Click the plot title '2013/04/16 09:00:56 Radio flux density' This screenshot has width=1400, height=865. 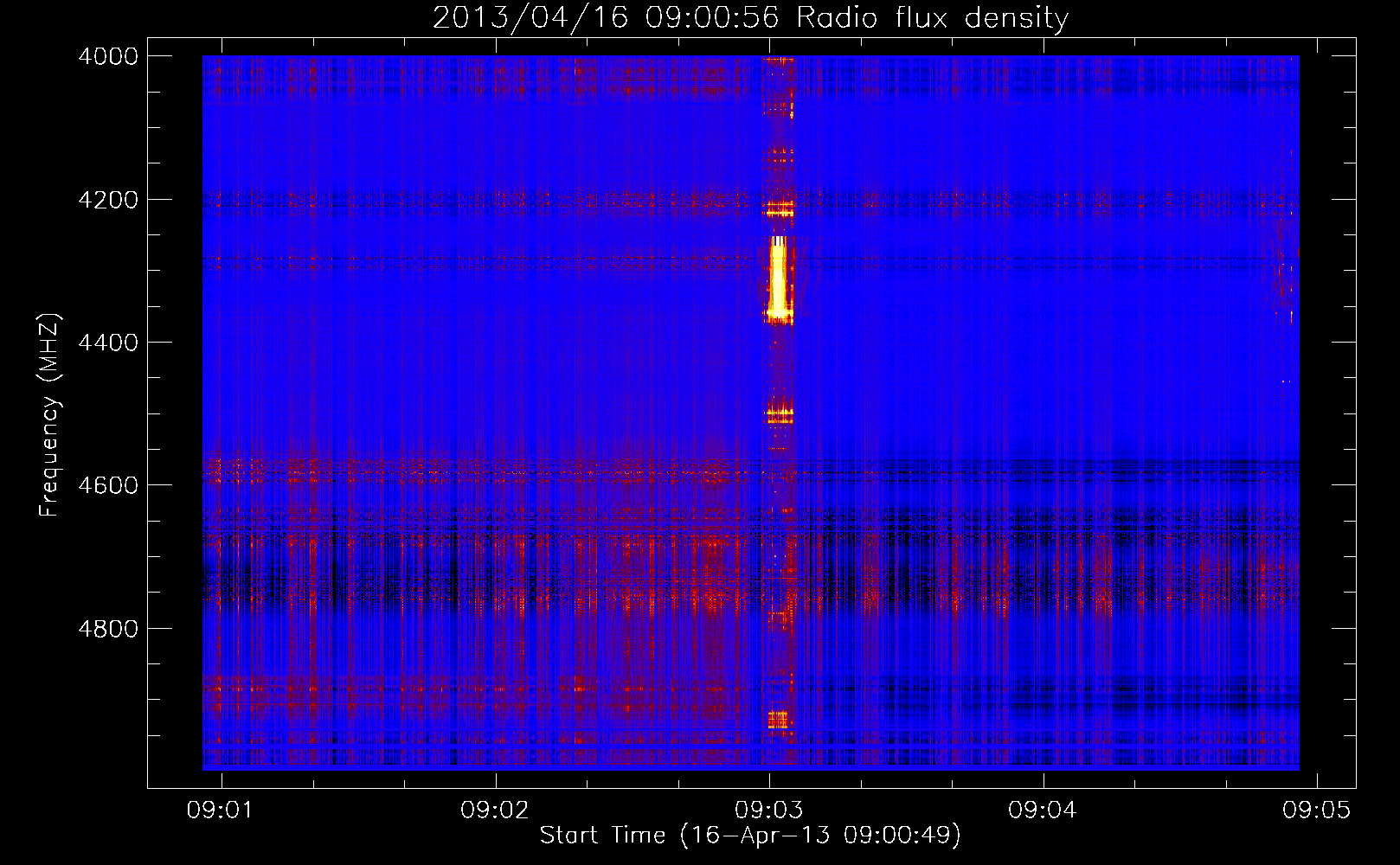(750, 17)
